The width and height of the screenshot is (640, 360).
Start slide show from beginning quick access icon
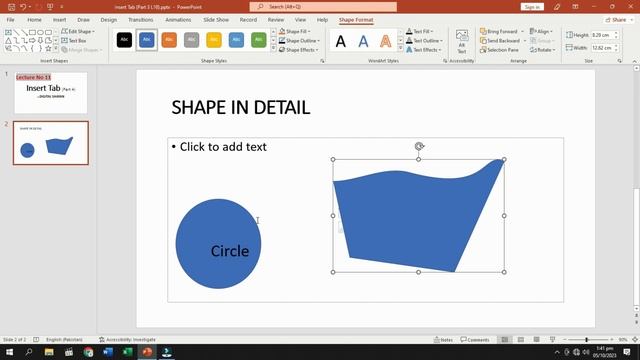(50, 7)
